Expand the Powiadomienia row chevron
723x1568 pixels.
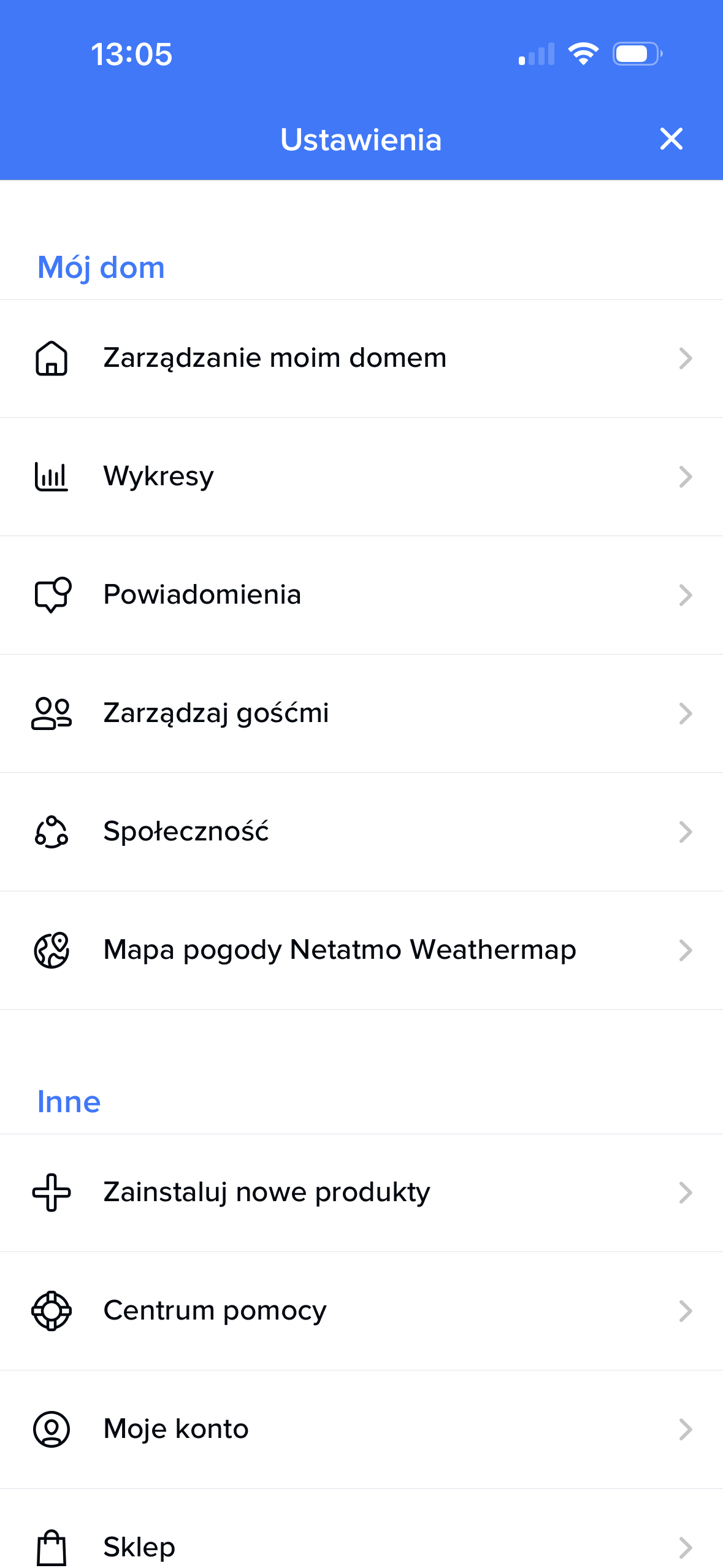click(686, 595)
